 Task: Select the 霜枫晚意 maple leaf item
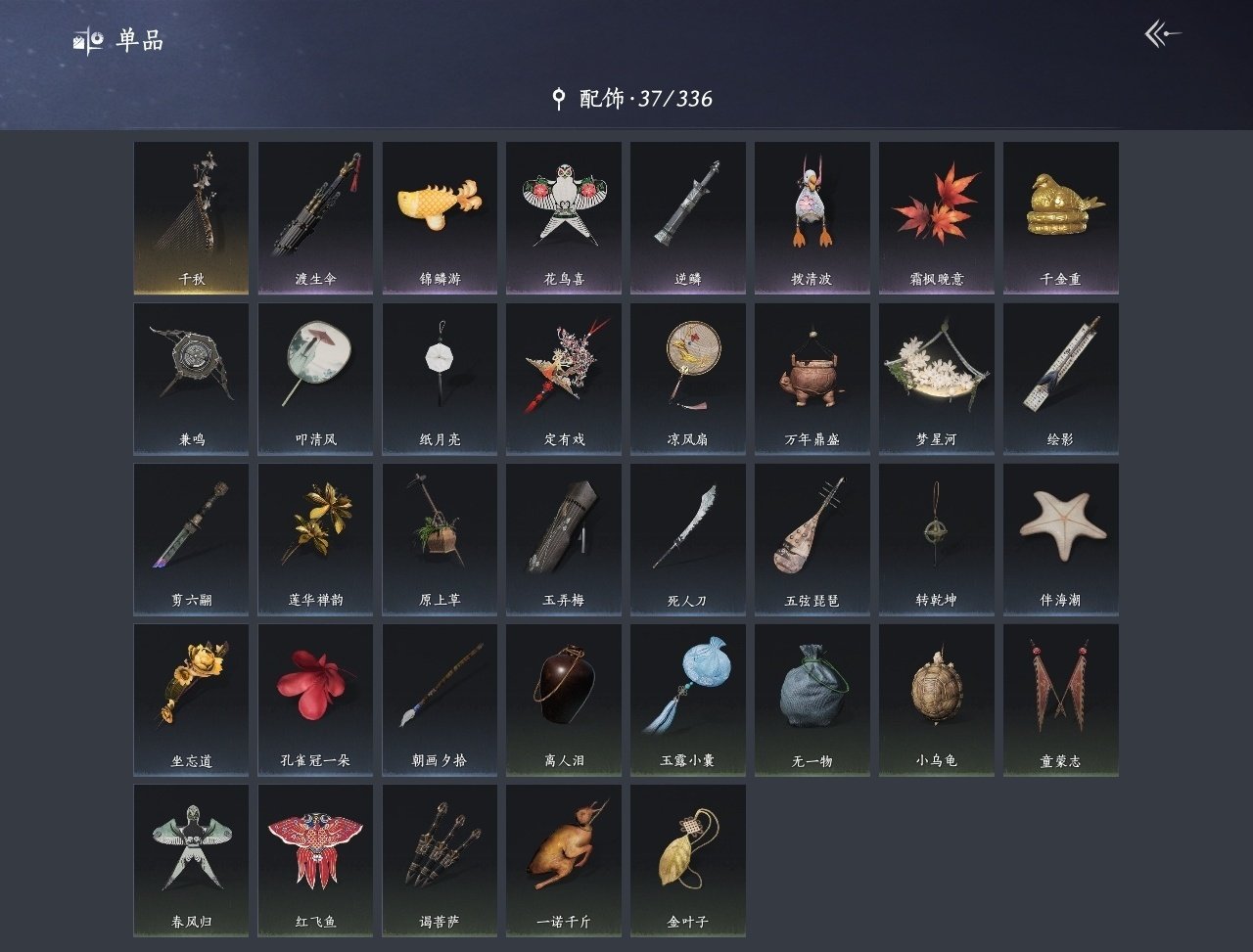point(936,218)
